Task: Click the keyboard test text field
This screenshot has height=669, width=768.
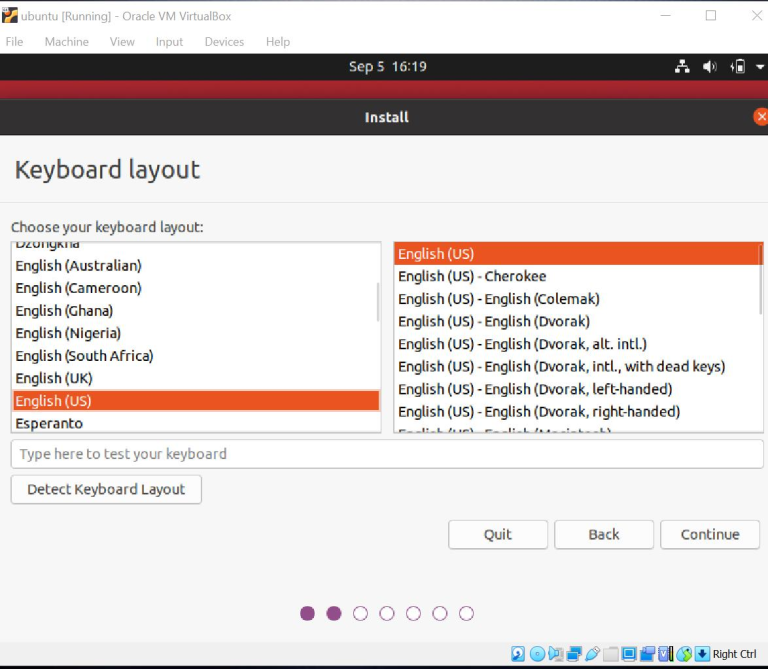Action: tap(386, 454)
